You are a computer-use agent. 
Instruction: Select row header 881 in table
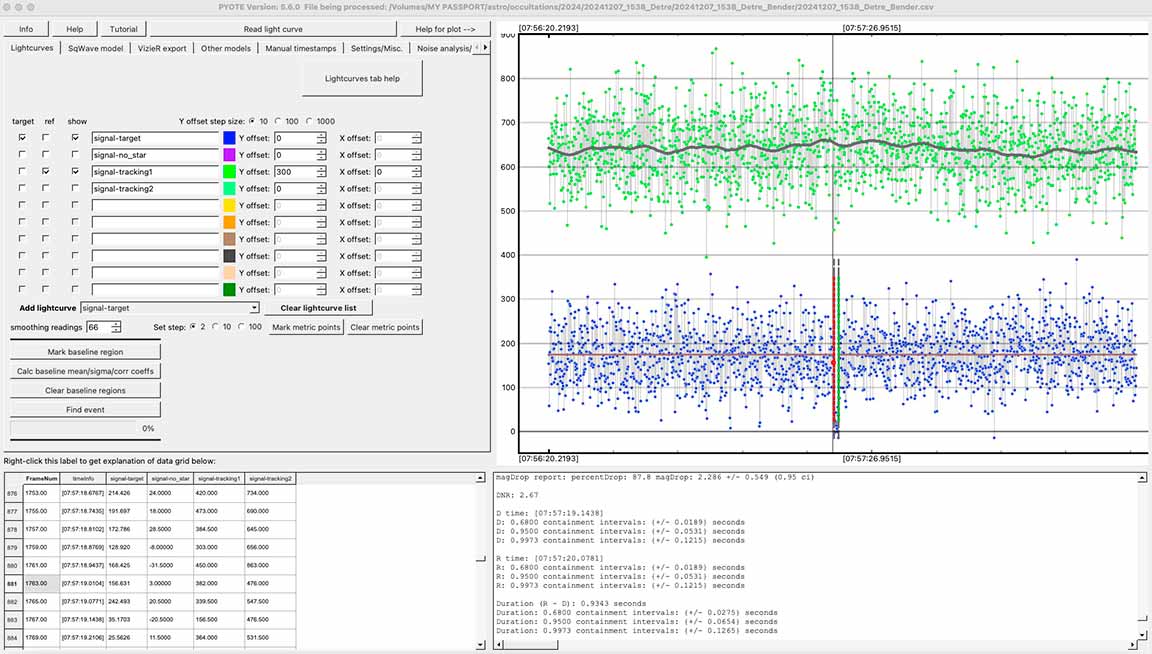(x=12, y=583)
